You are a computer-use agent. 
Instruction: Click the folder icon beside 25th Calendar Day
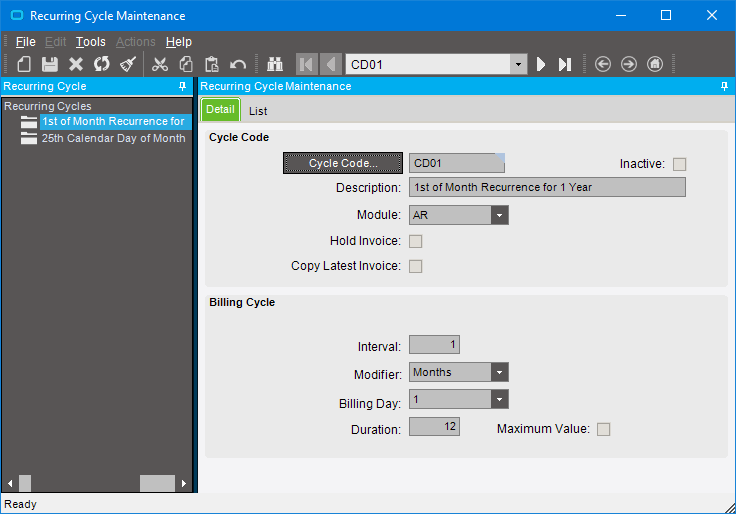[29, 138]
